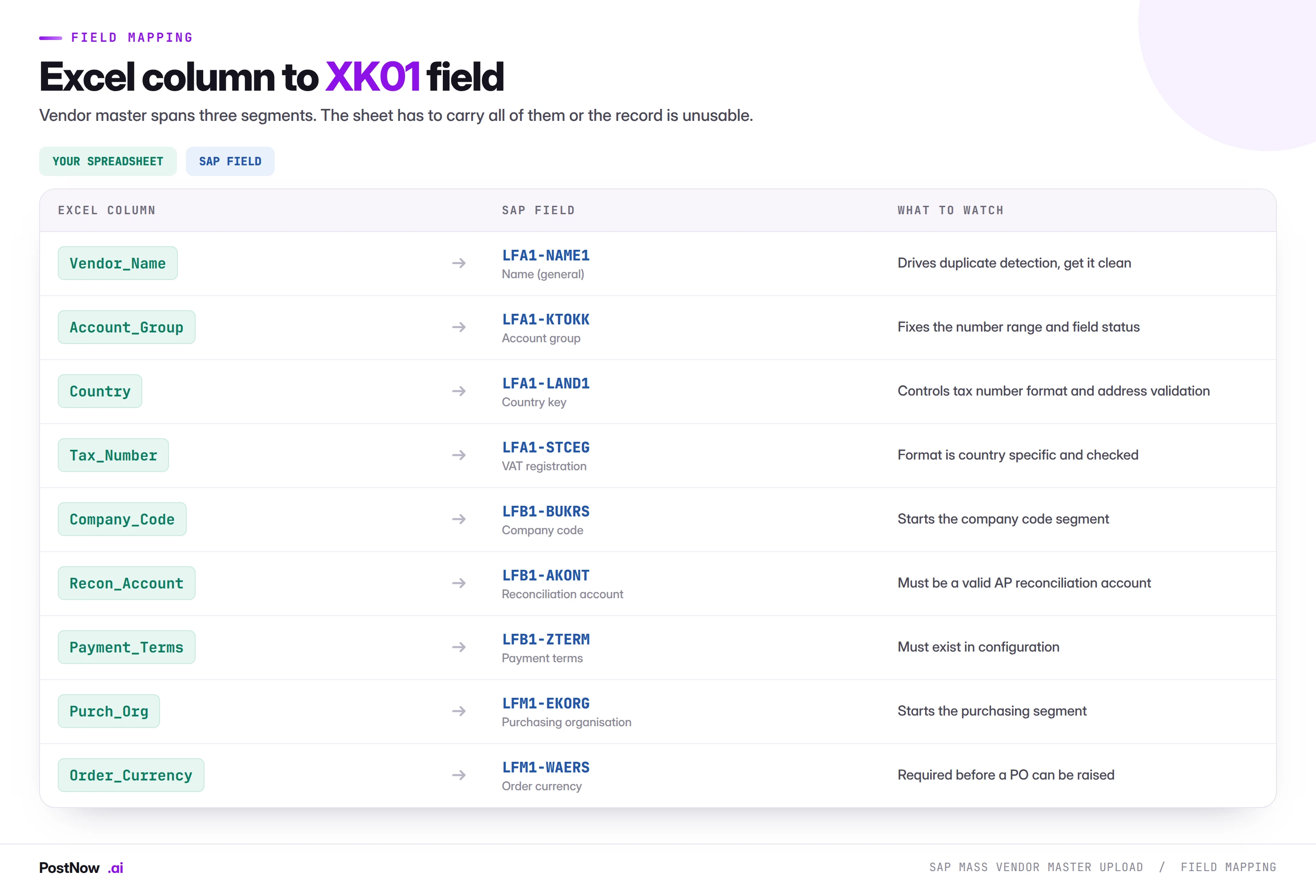This screenshot has width=1316, height=896.
Task: Click the arrow icon next to Country
Action: click(x=459, y=391)
